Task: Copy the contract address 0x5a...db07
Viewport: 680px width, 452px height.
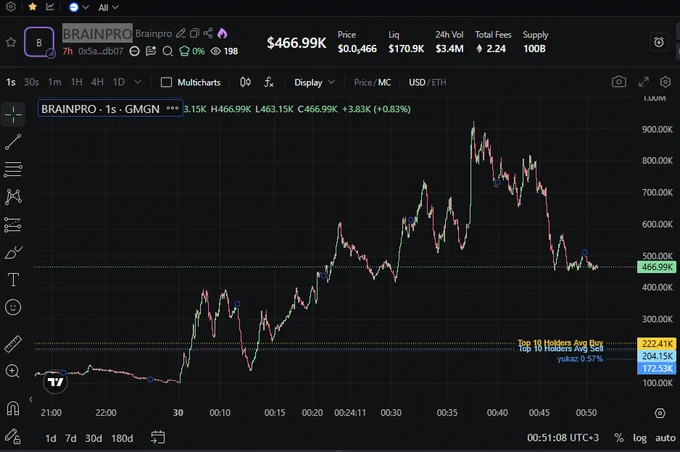Action: (101, 51)
